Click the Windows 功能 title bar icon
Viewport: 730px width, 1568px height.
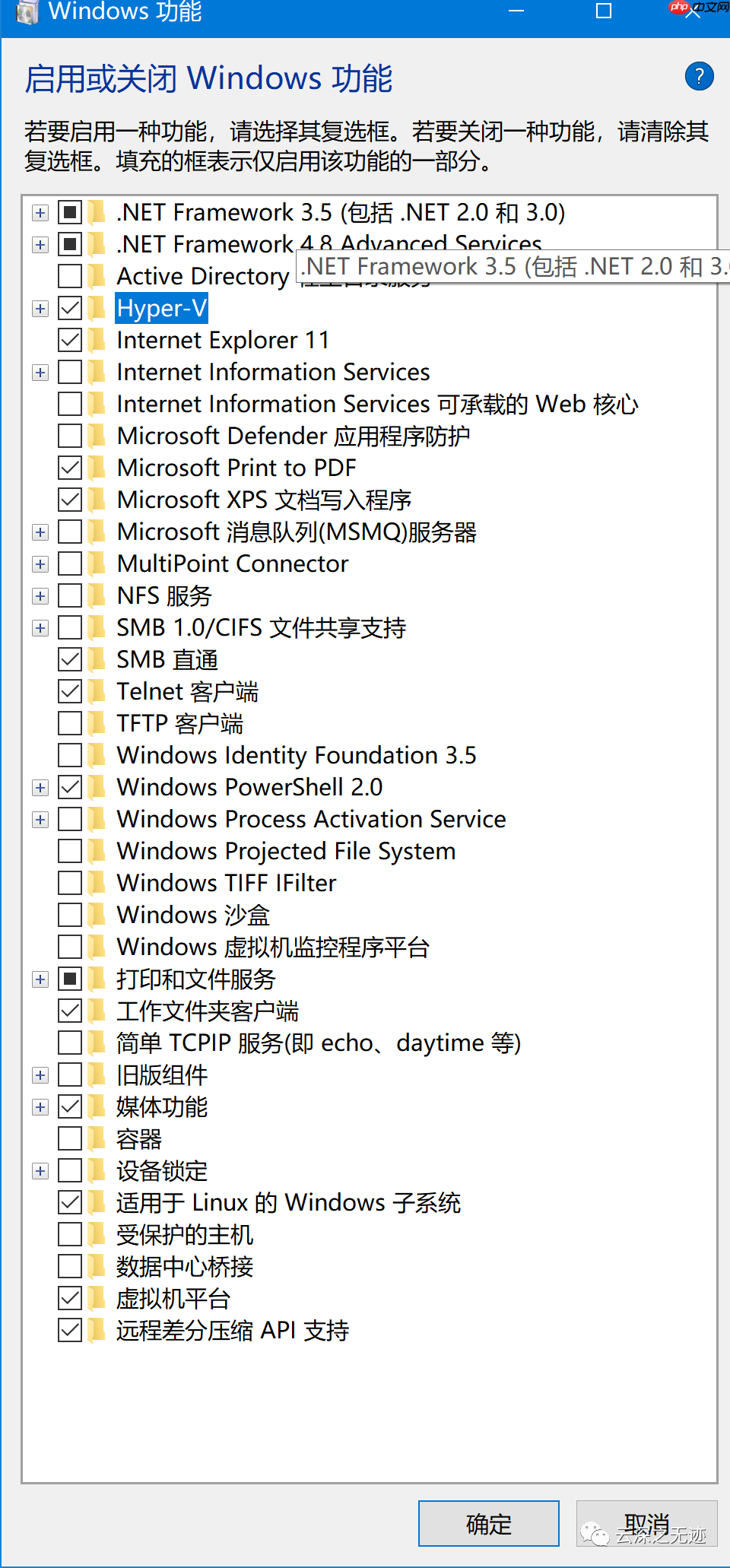[27, 12]
